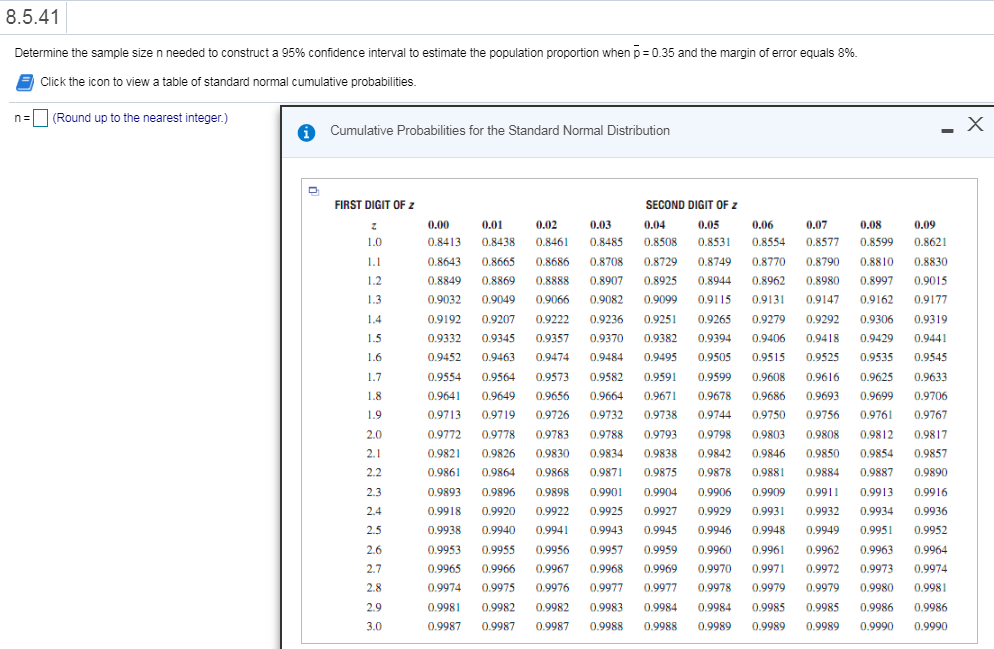Click the table value 0.9901
The height and width of the screenshot is (649, 994).
[606, 492]
